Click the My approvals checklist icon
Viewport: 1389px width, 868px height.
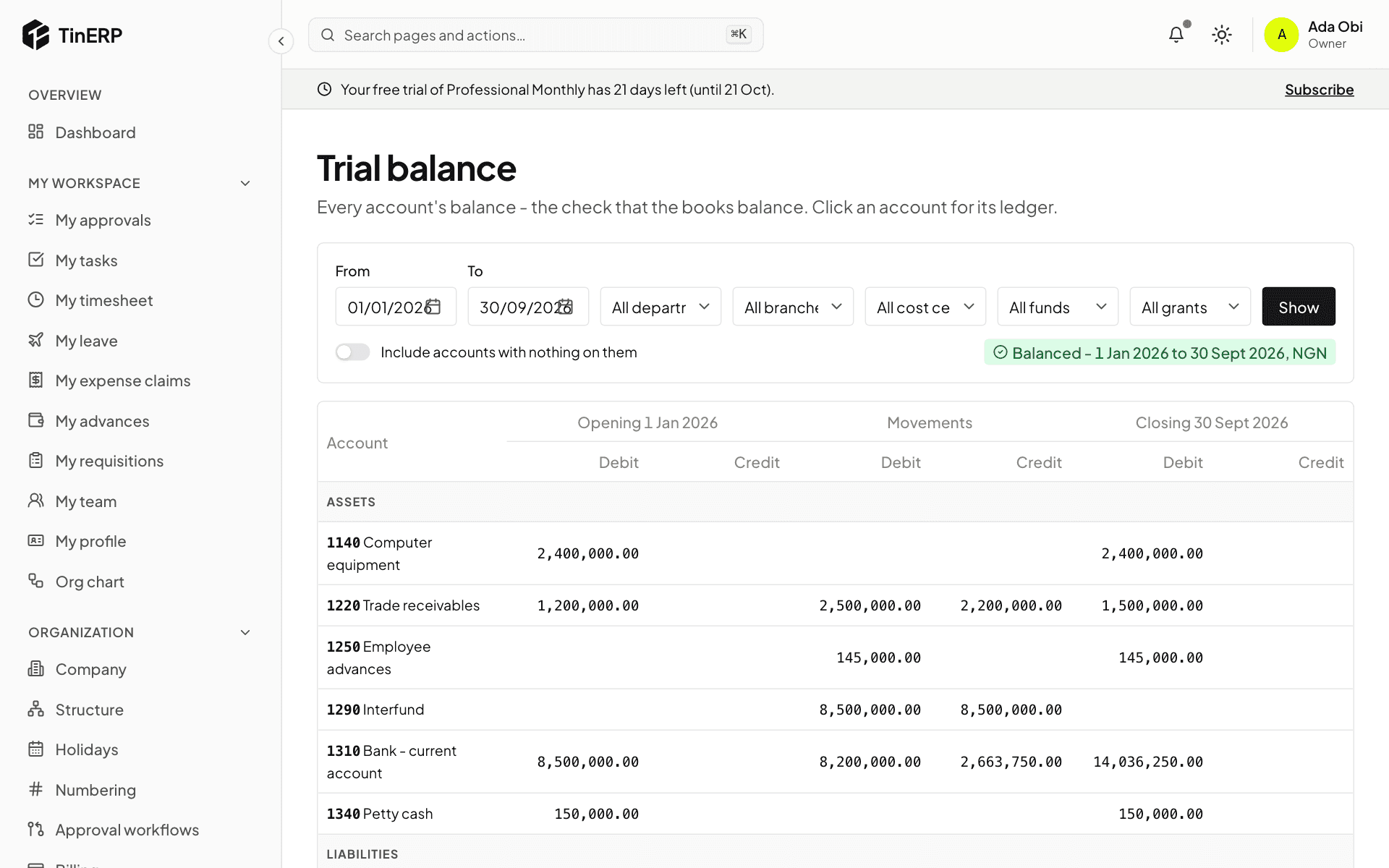35,219
